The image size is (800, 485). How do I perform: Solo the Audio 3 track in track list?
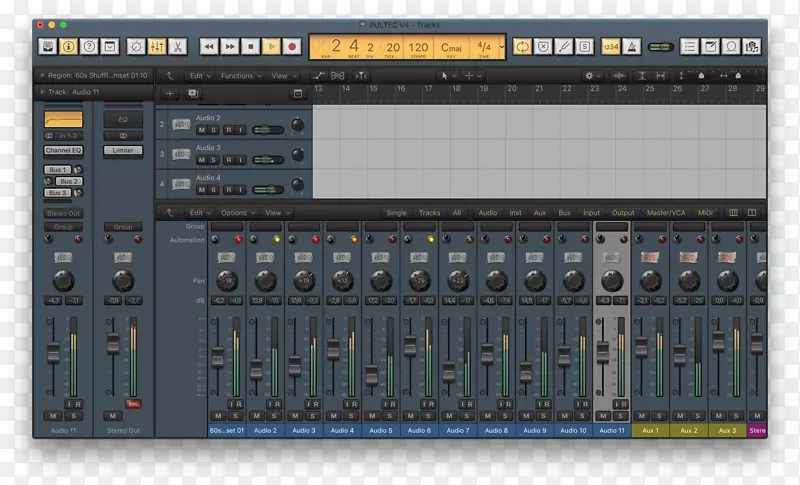(214, 160)
